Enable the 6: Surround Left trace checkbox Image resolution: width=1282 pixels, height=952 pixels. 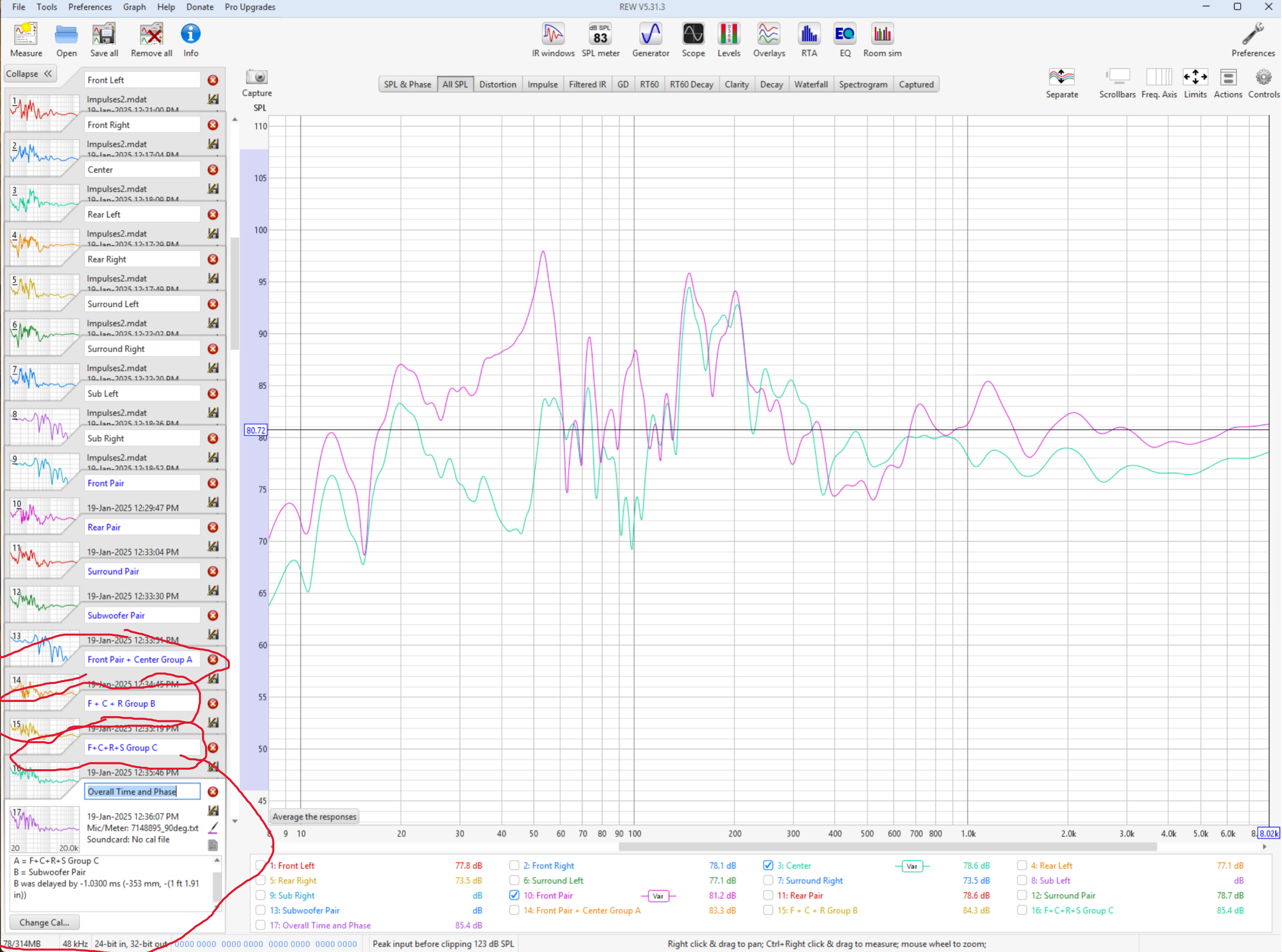[x=514, y=880]
